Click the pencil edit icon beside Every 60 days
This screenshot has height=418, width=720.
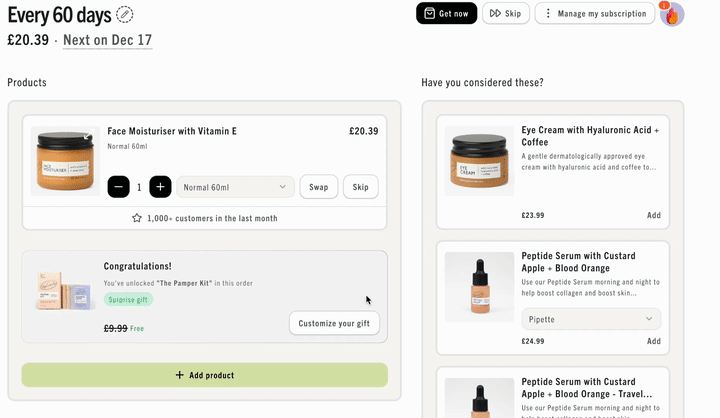coord(124,15)
